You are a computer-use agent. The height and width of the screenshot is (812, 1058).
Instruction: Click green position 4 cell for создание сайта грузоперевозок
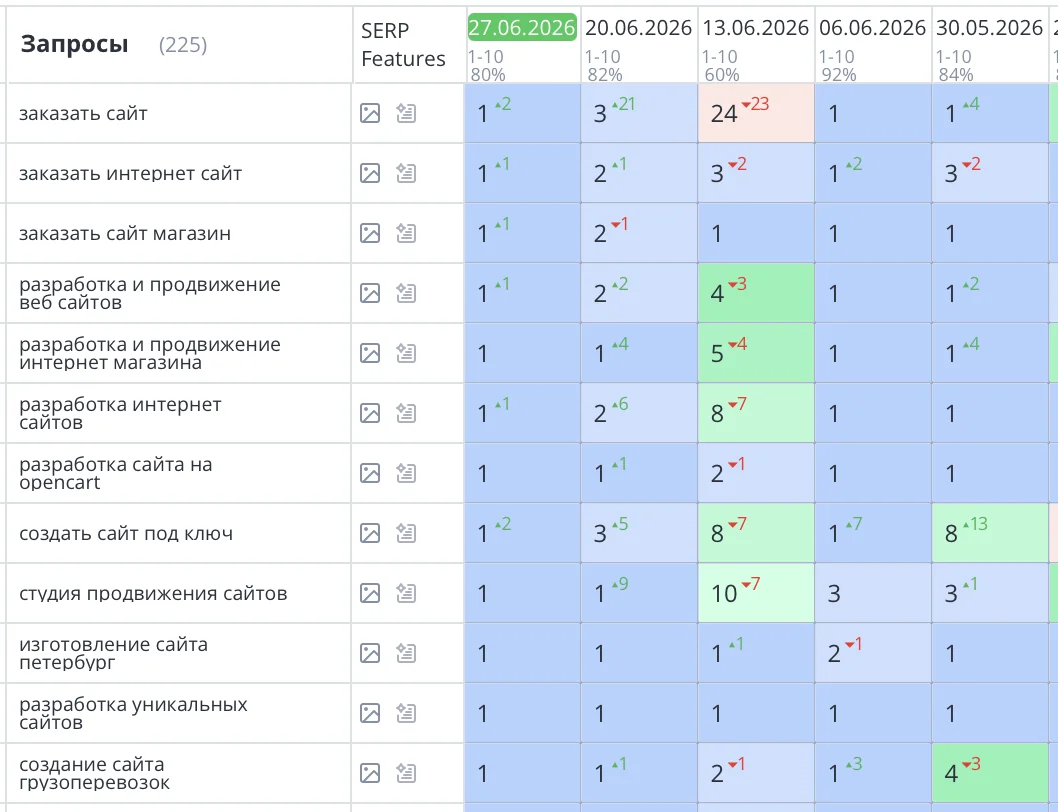click(x=990, y=774)
